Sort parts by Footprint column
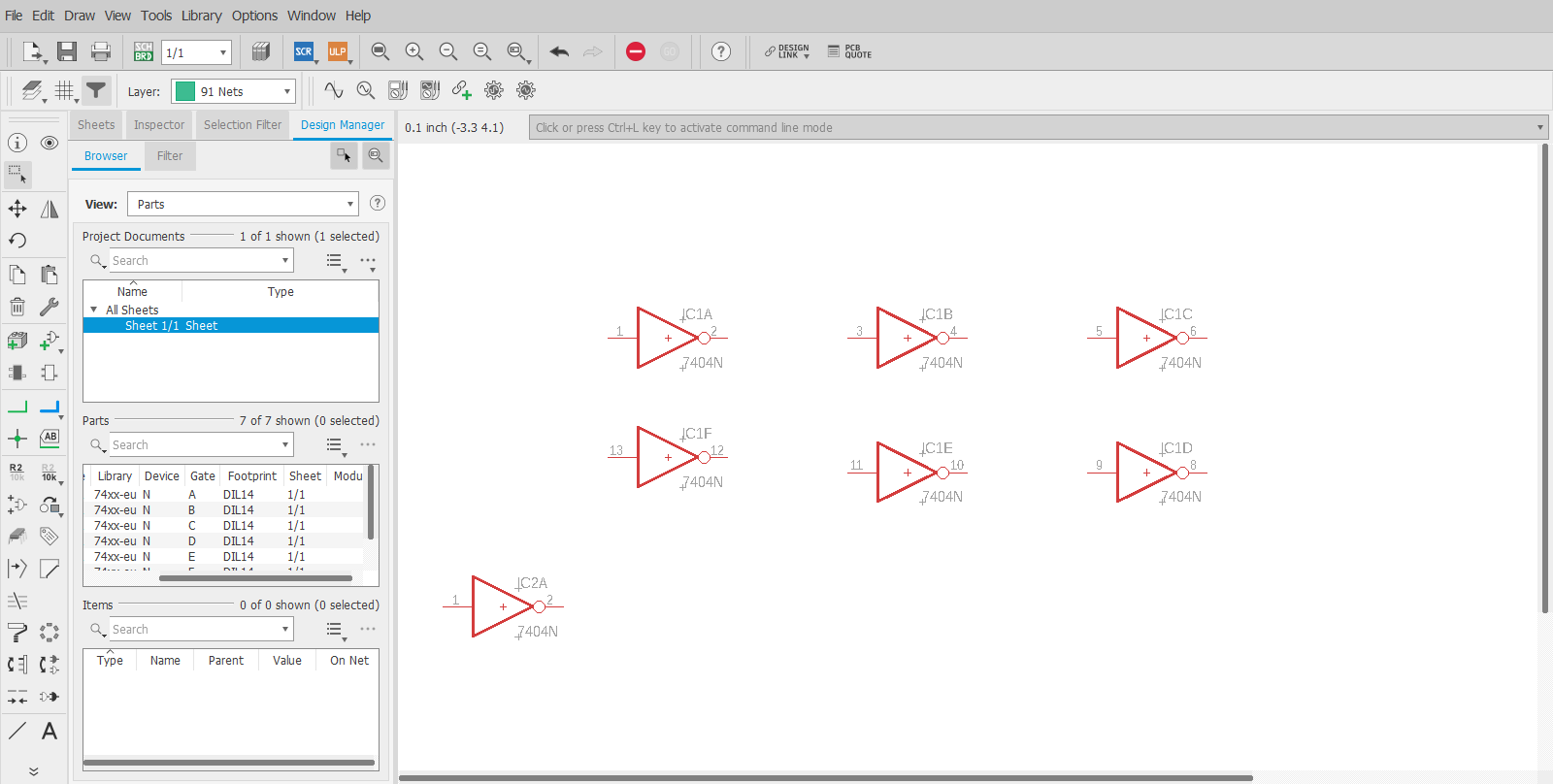 pyautogui.click(x=252, y=476)
